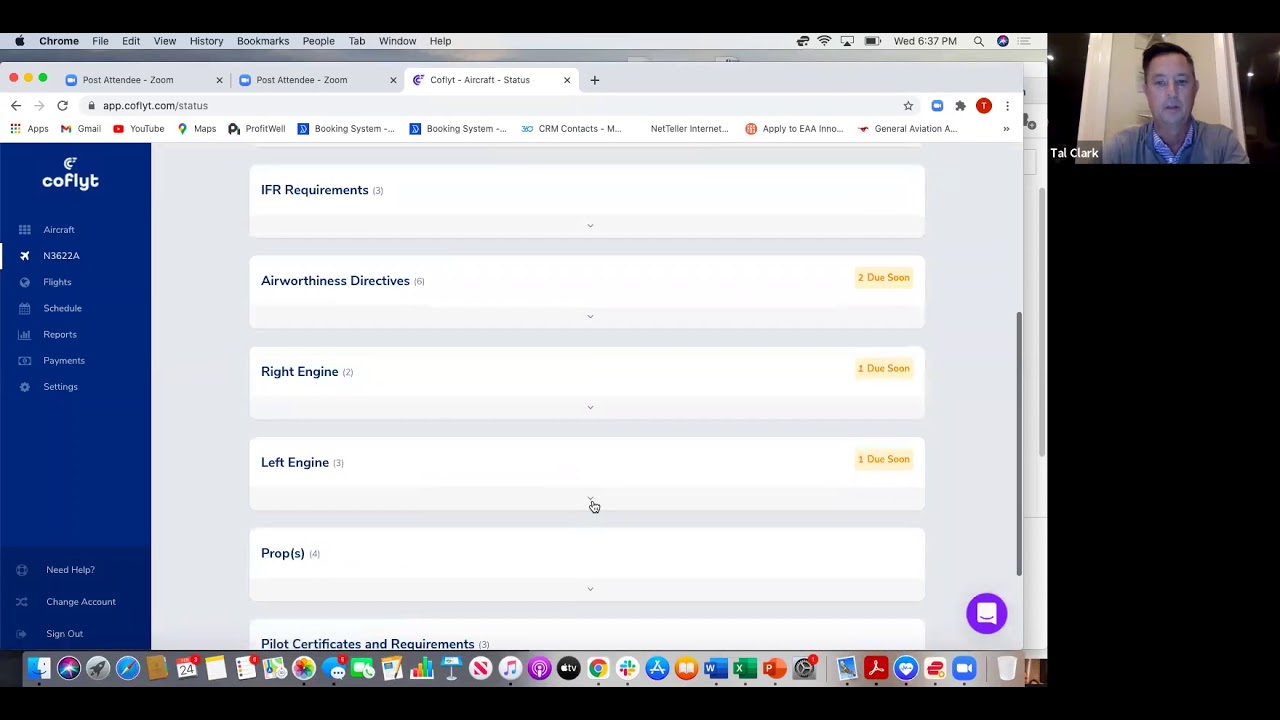Open the Maps bookmark
The width and height of the screenshot is (1280, 720).
196,129
